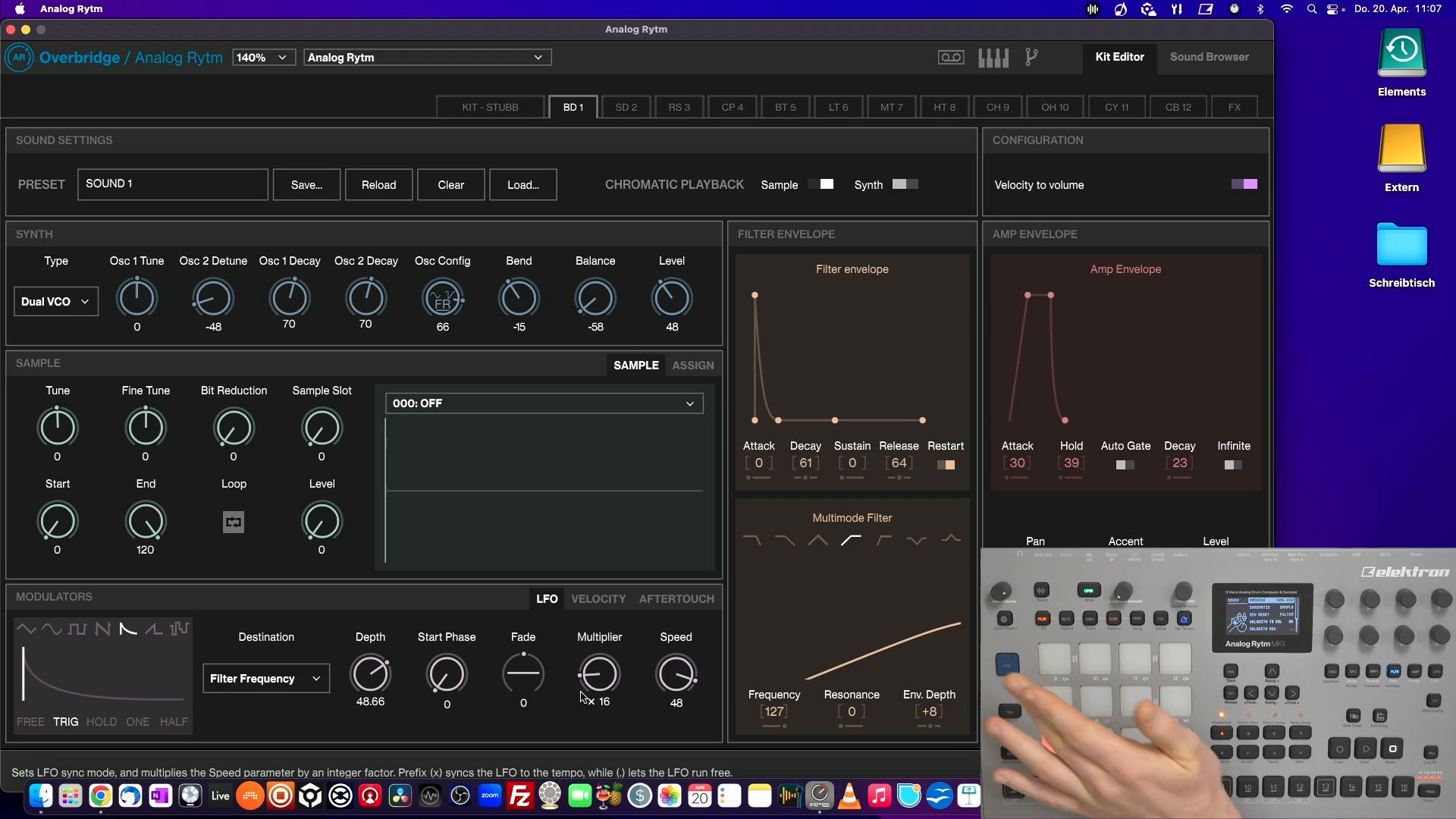The width and height of the screenshot is (1456, 819).
Task: Choose the bandpass filter shape icon
Action: pos(817,540)
